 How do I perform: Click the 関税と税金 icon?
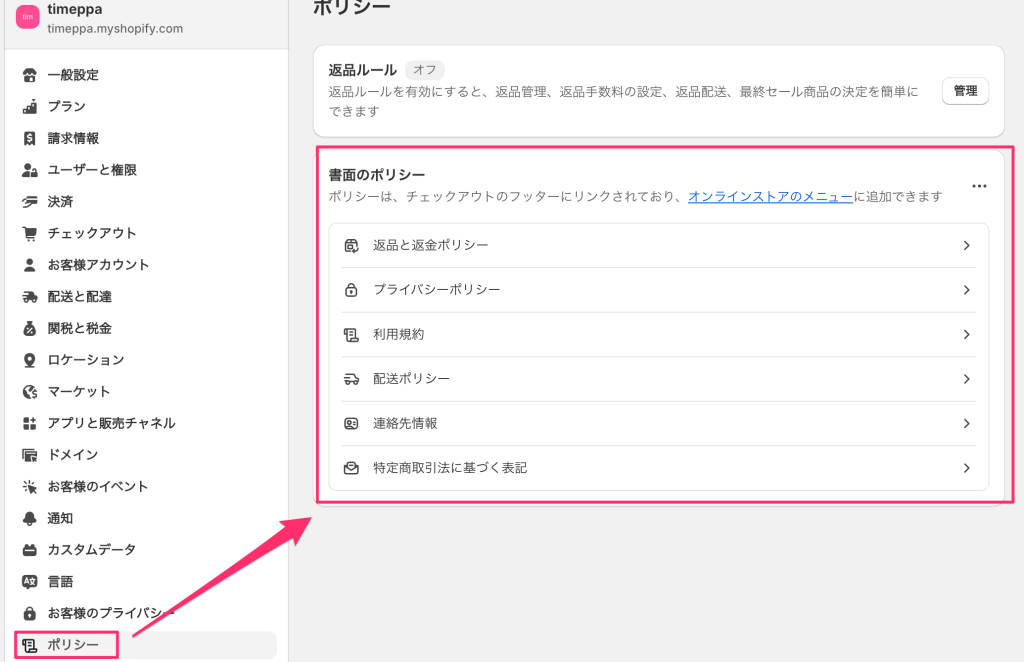click(x=30, y=328)
